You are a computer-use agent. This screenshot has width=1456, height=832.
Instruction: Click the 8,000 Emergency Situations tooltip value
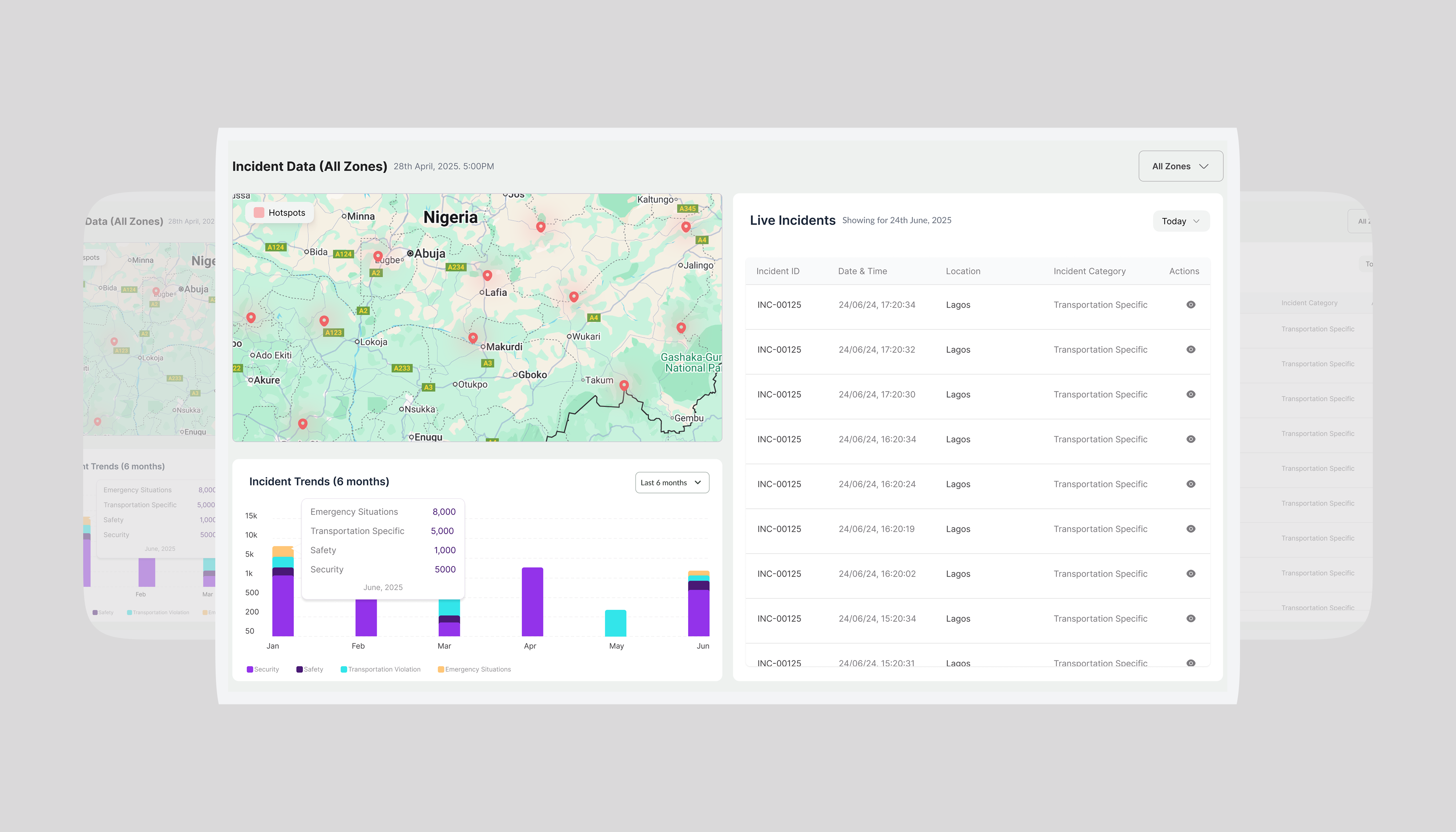[444, 512]
